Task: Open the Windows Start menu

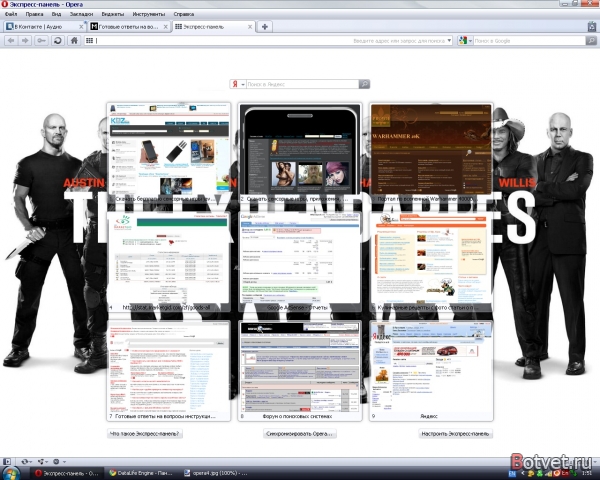Action: 11,473
